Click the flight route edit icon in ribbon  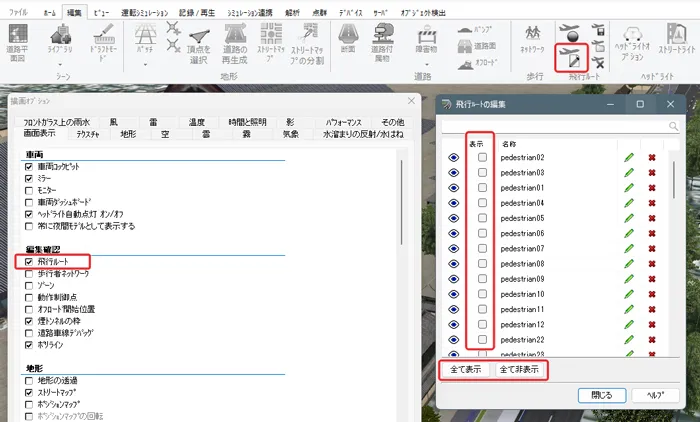pos(571,55)
